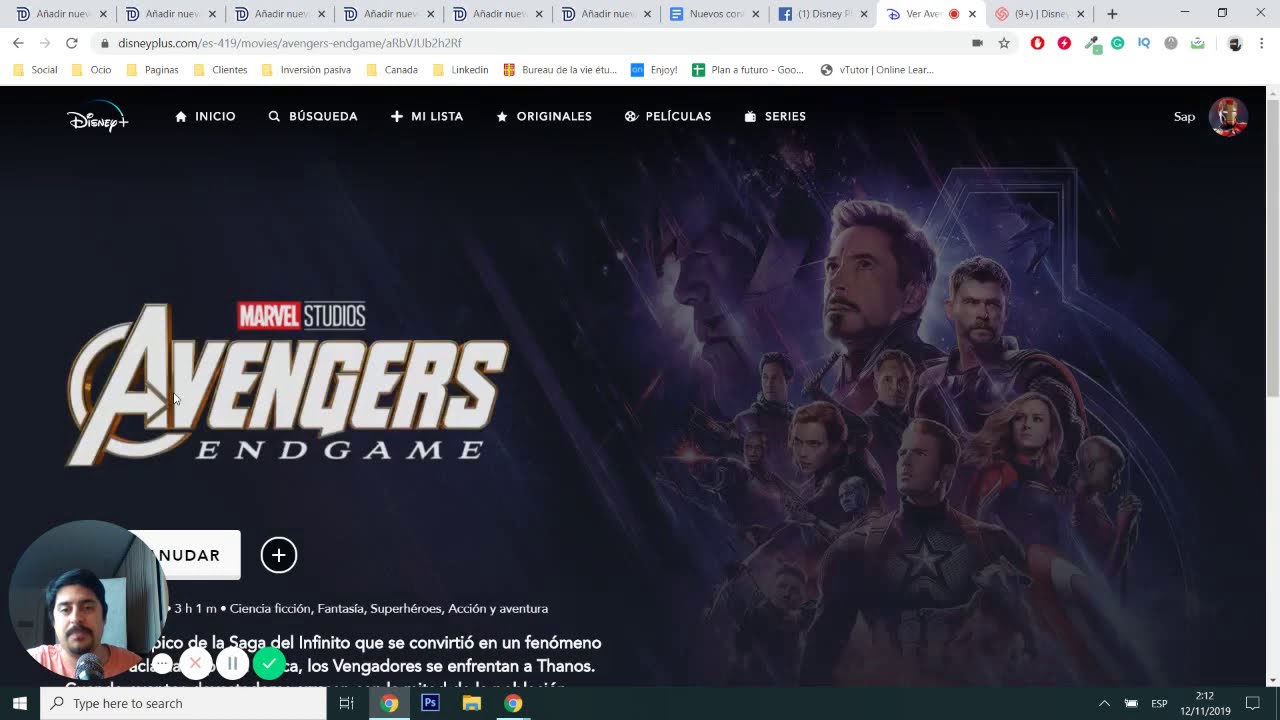Viewport: 1280px width, 720px height.
Task: Open the Grammarly extension
Action: click(1117, 43)
